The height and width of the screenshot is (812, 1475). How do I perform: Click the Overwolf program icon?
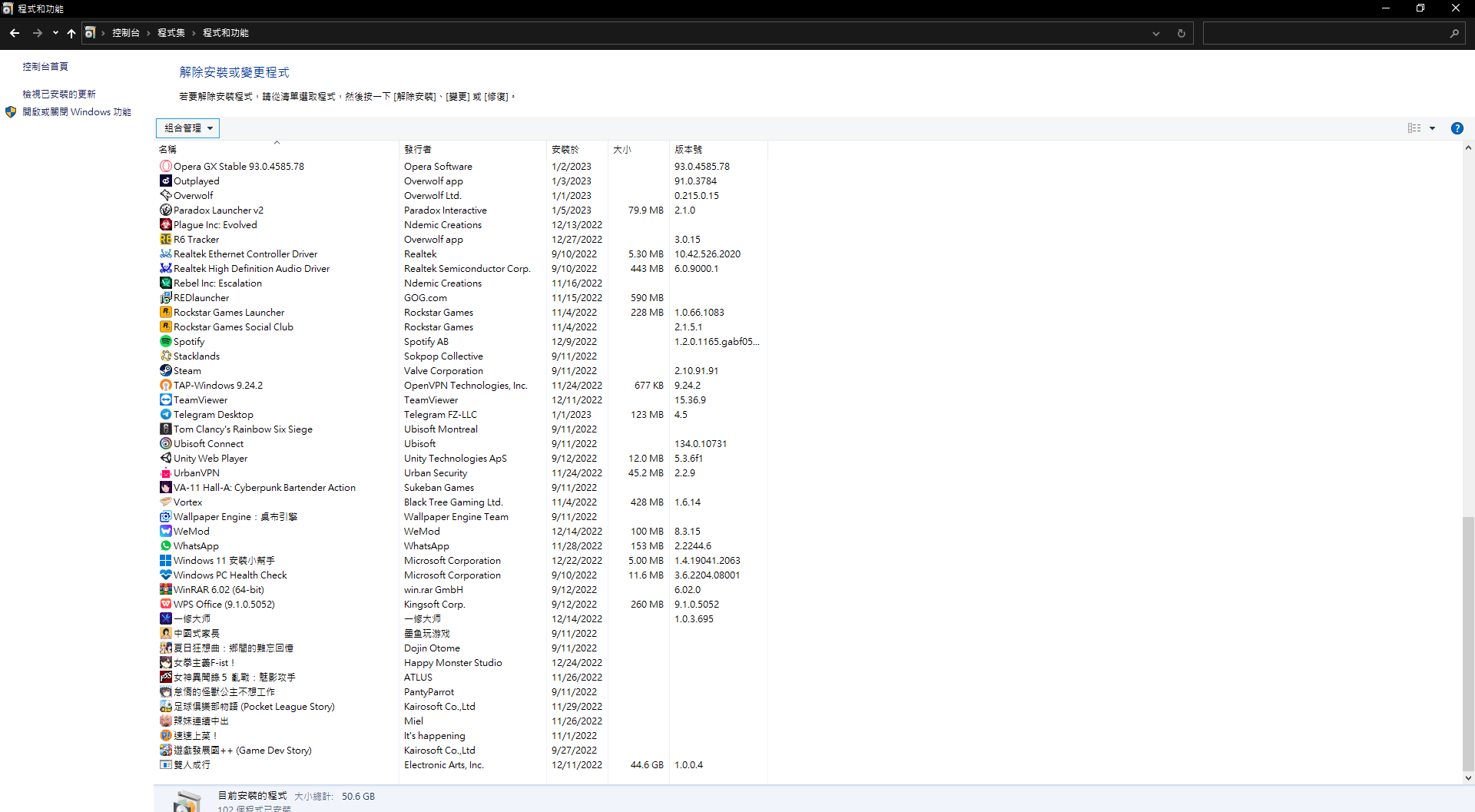click(x=165, y=196)
